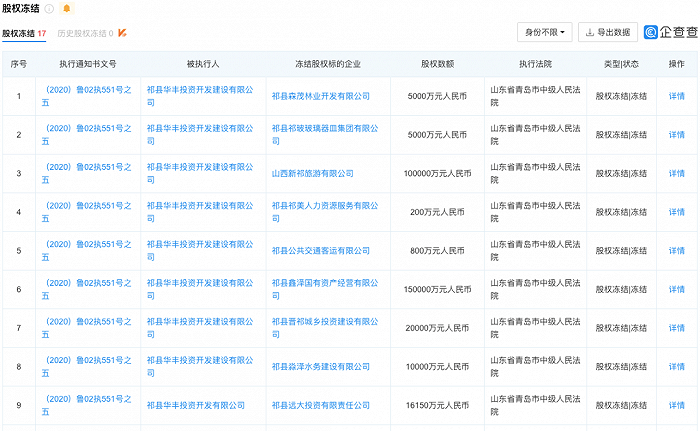Open 山西新祁旅游有限公司 company link

click(x=313, y=173)
